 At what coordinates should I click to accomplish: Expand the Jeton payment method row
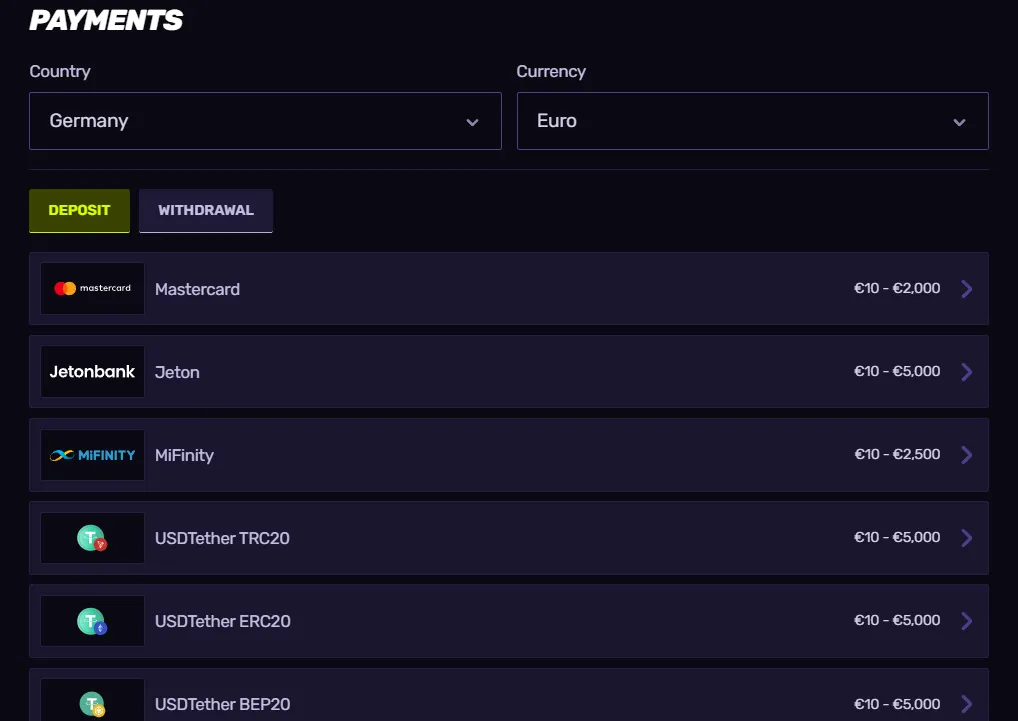[x=966, y=371]
